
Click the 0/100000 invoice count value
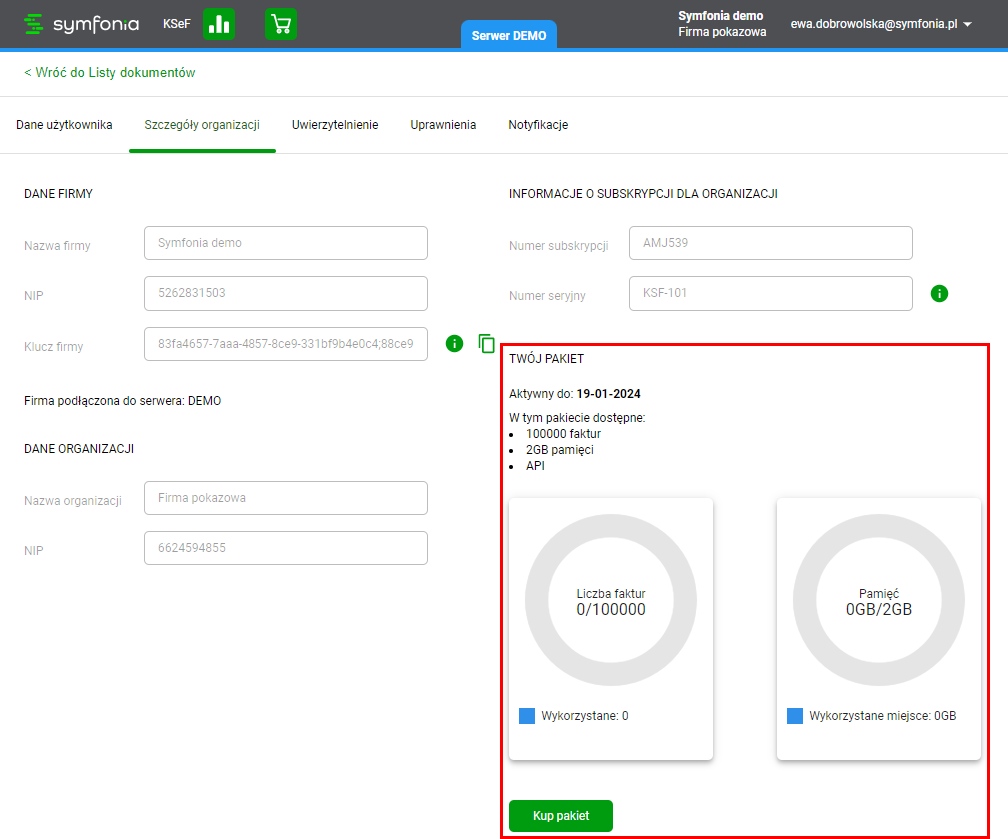(611, 609)
